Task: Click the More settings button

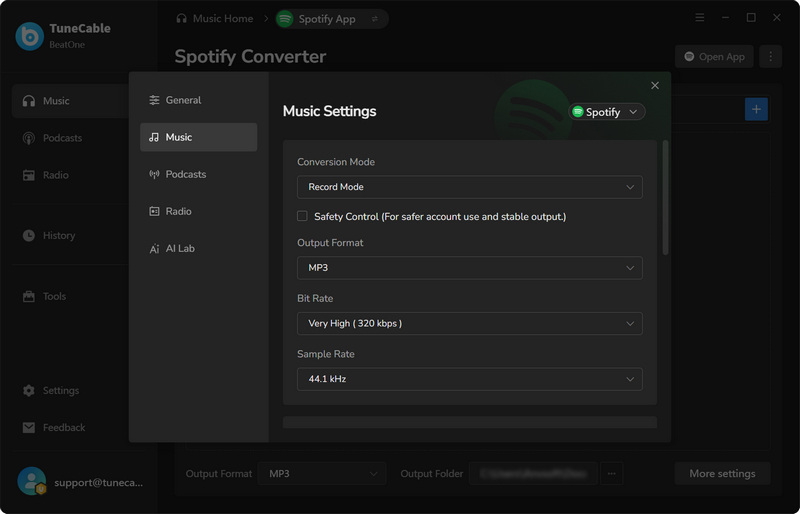Action: [x=722, y=474]
